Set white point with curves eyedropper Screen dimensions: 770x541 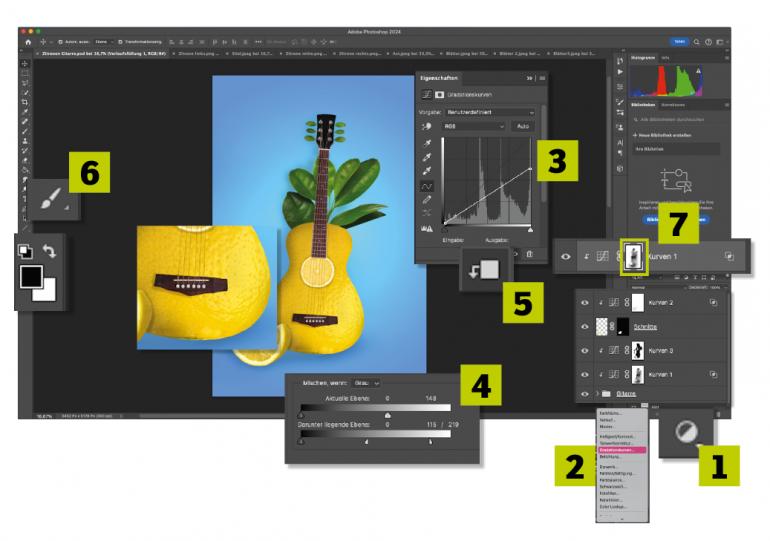tap(427, 171)
